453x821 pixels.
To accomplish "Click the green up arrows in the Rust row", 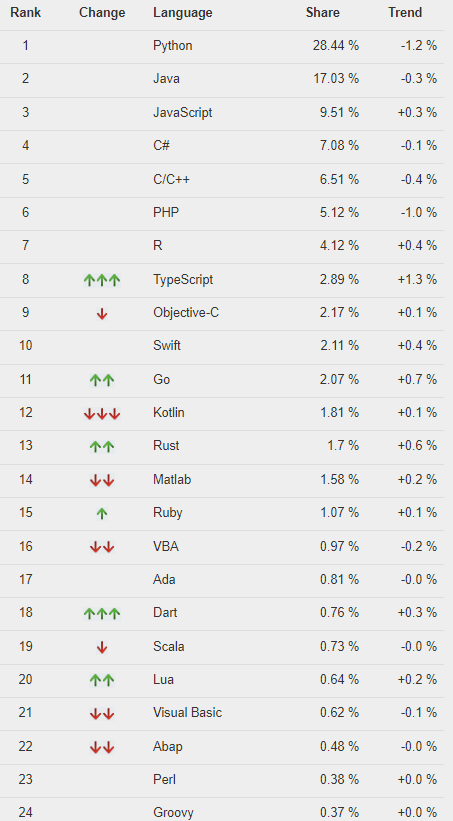I will pyautogui.click(x=102, y=447).
